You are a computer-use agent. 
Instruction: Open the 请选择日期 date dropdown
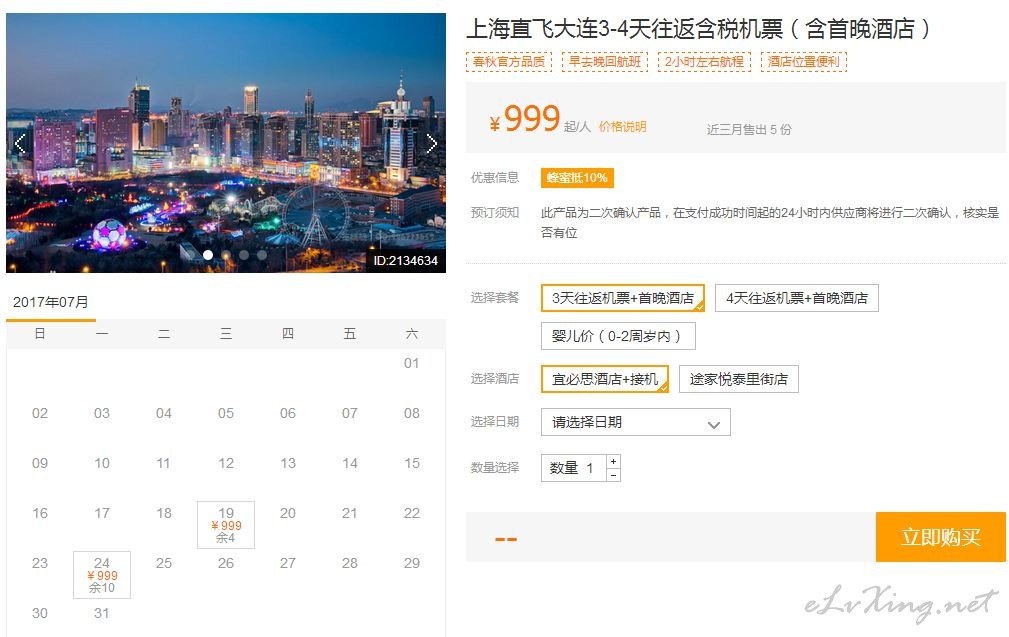point(636,422)
